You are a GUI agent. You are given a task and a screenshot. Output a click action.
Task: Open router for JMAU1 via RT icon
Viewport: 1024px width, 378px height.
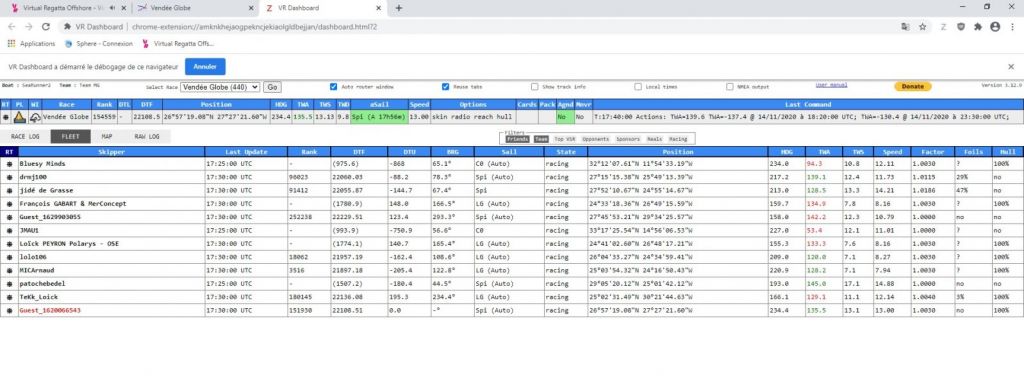(9, 230)
